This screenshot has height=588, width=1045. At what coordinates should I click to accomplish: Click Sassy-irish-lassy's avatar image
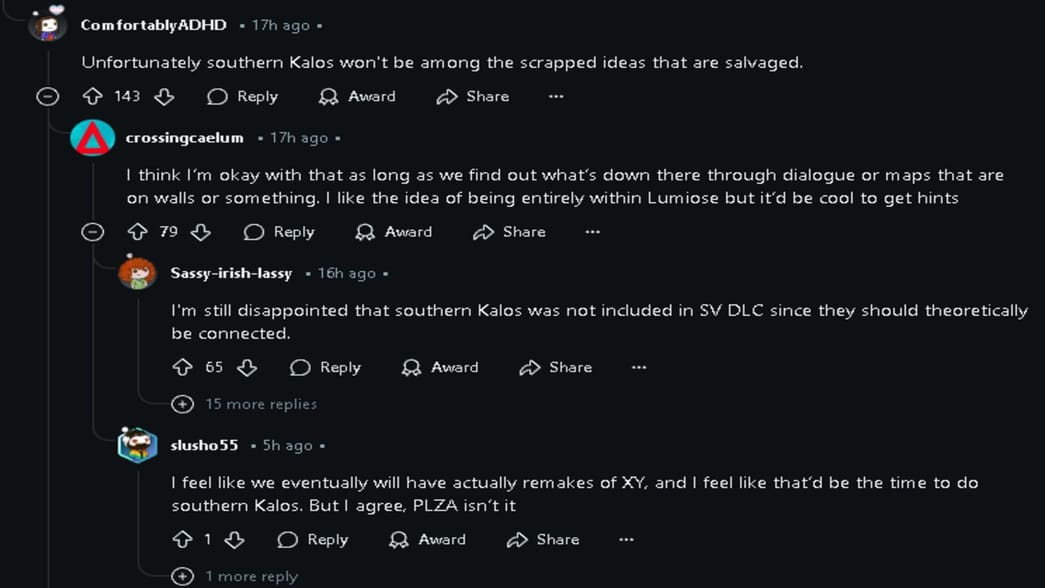[137, 273]
